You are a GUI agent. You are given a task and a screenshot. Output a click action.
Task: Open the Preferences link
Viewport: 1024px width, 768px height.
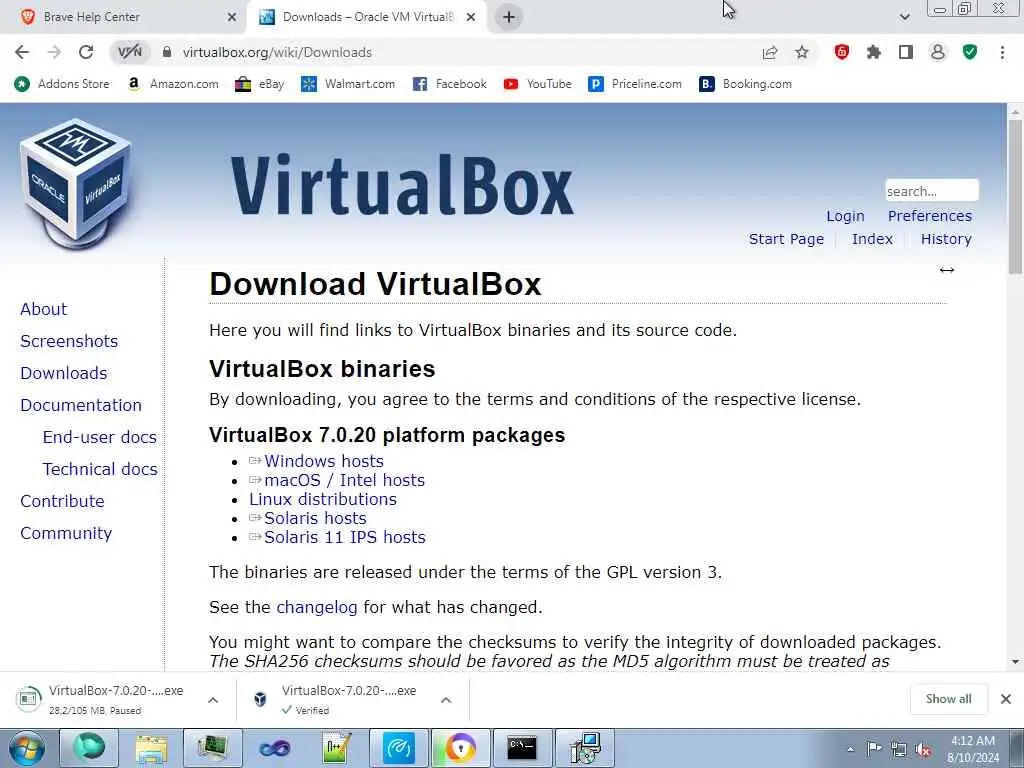point(929,216)
